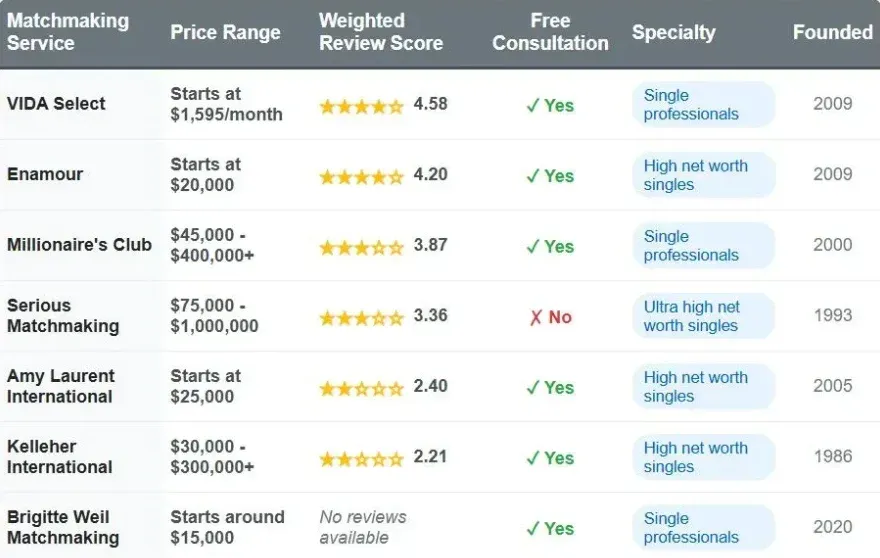
Task: Click Ultra high net worth singles tag
Action: pos(703,316)
